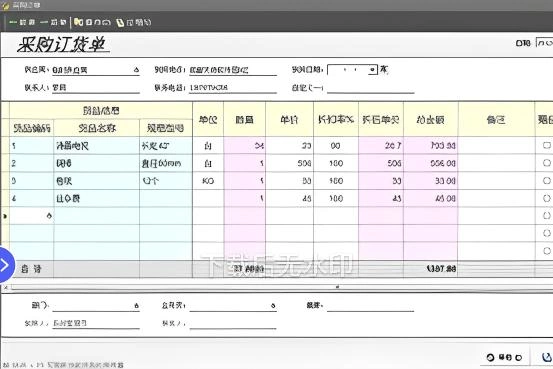Screen dimensions: 553x369
Task: Tick the checkbox in the first item row
Action: click(547, 145)
